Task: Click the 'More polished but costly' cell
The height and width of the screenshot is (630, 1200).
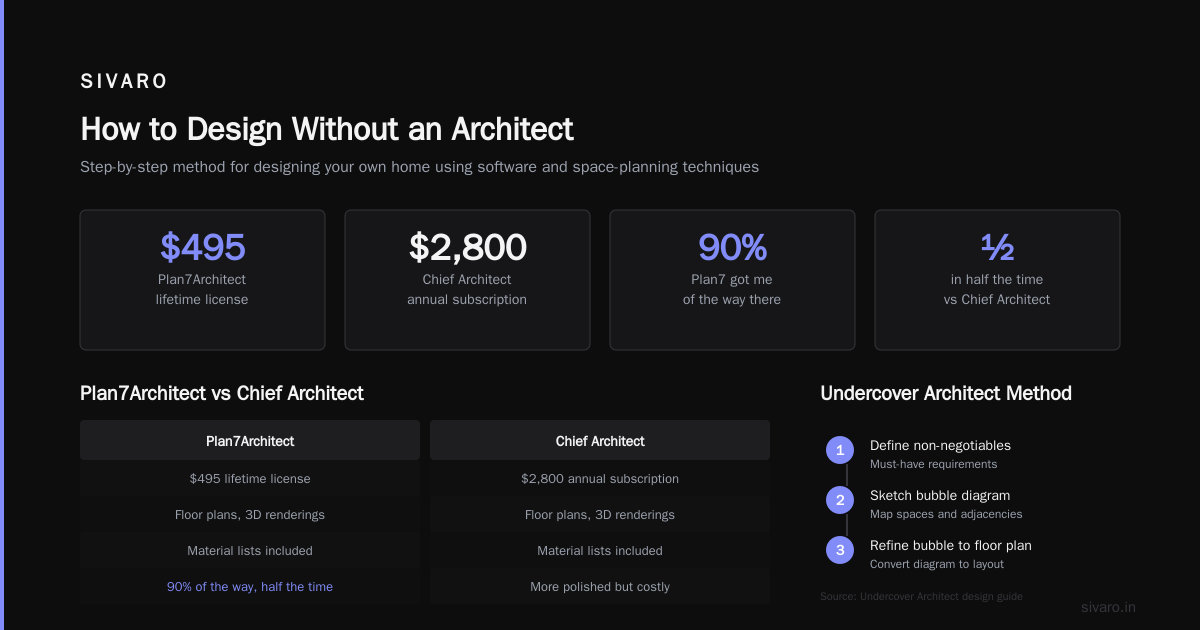Action: coord(600,586)
